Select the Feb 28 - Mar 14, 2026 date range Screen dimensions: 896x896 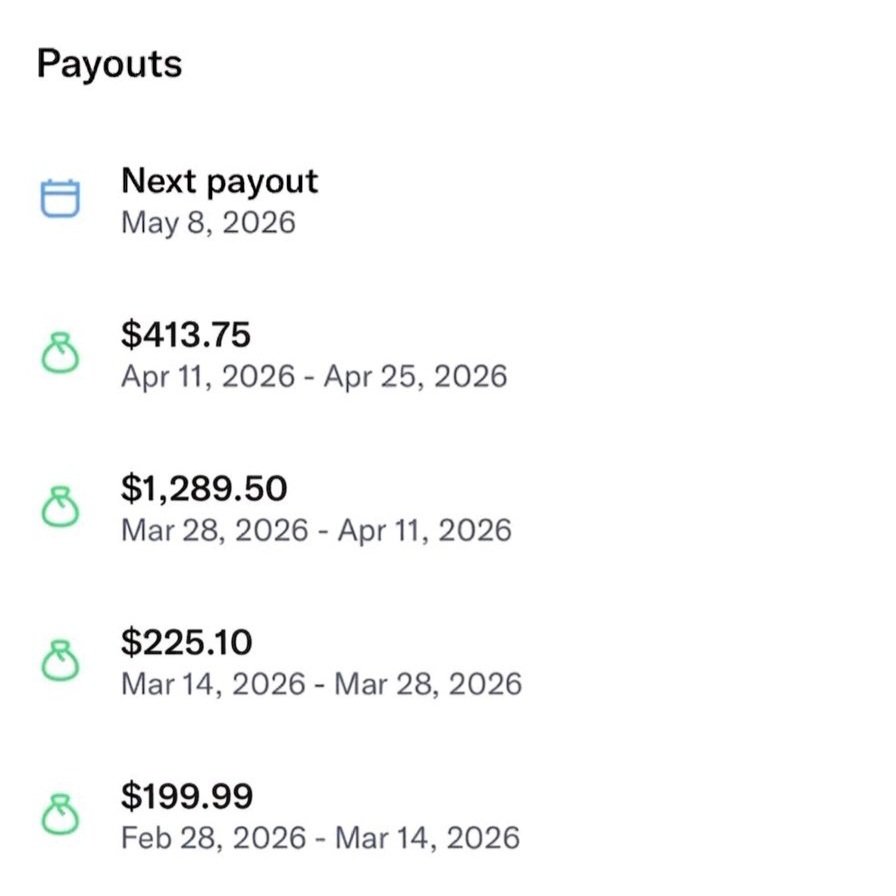[x=320, y=838]
